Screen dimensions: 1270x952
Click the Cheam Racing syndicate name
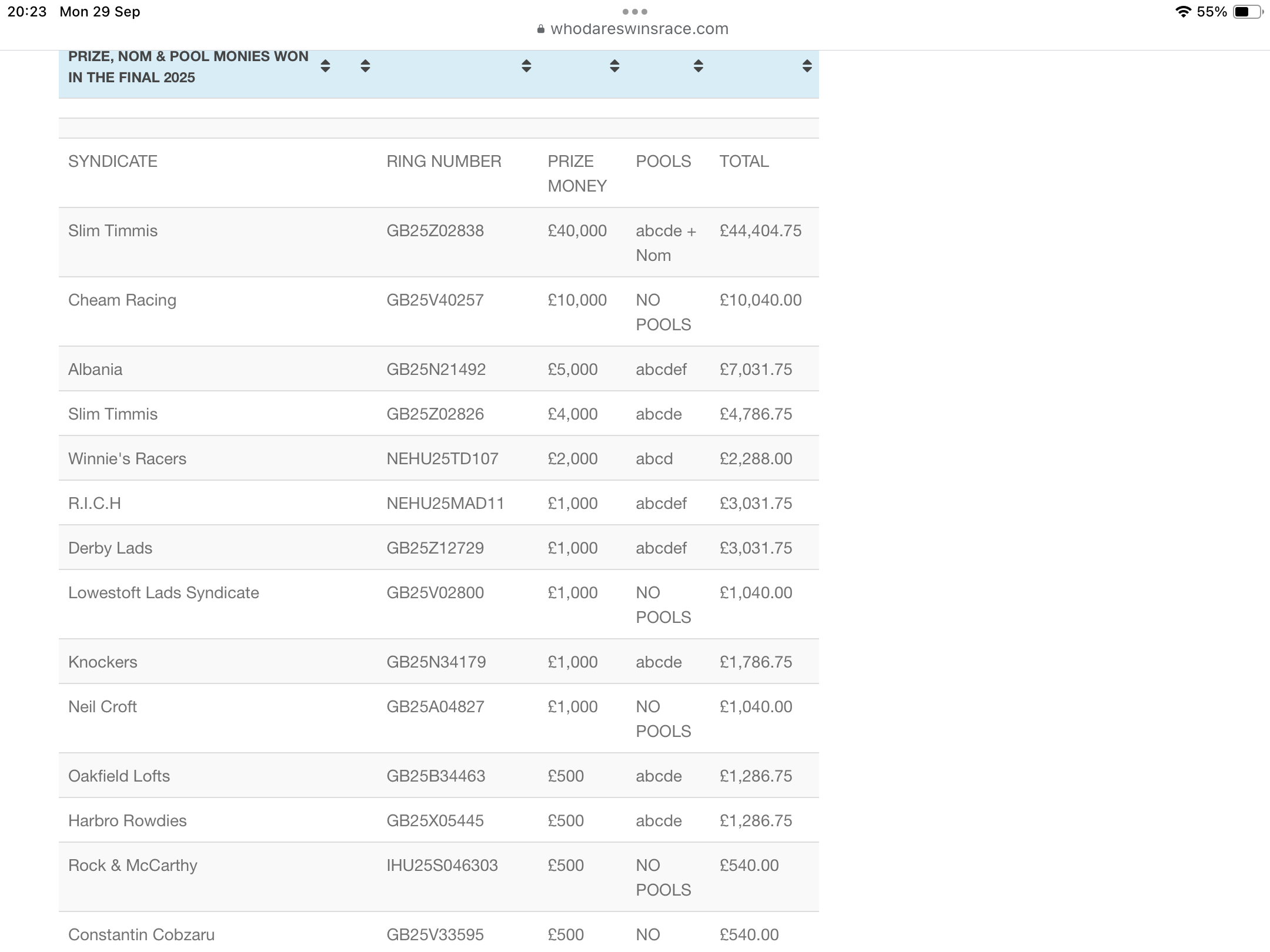tap(122, 300)
